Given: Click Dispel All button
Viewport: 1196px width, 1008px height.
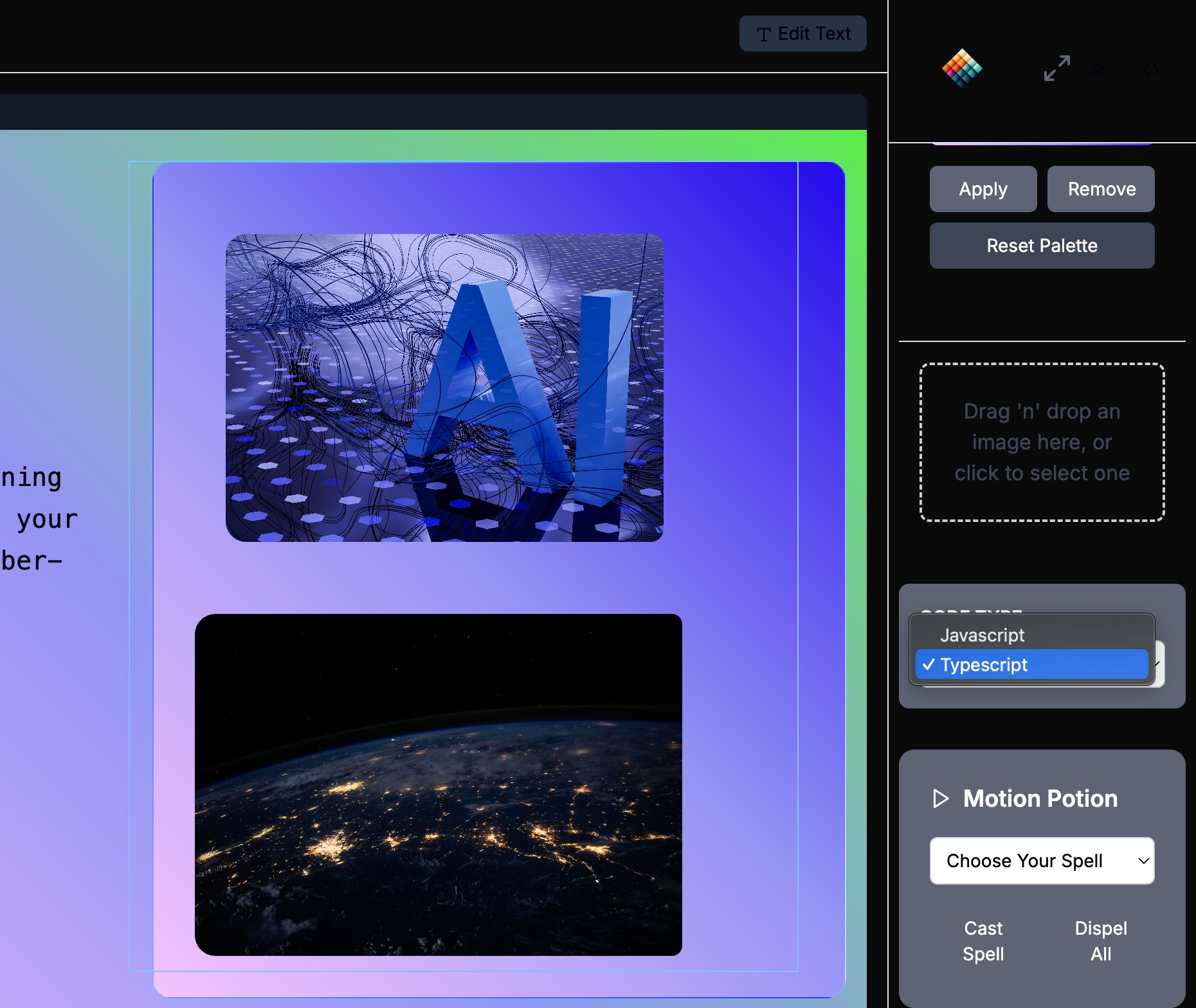Looking at the screenshot, I should (1101, 941).
